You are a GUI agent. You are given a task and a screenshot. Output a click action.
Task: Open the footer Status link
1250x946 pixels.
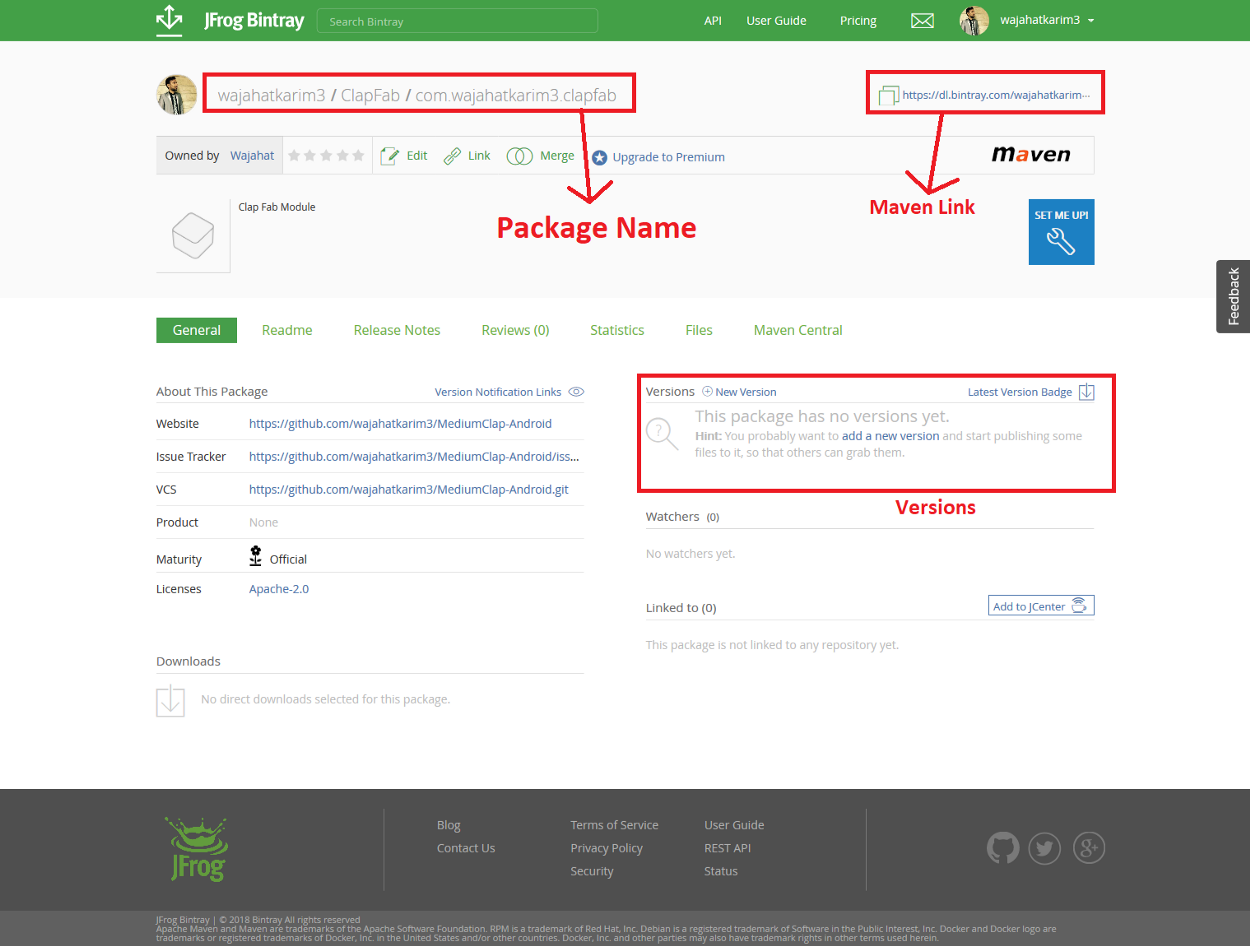click(x=721, y=871)
